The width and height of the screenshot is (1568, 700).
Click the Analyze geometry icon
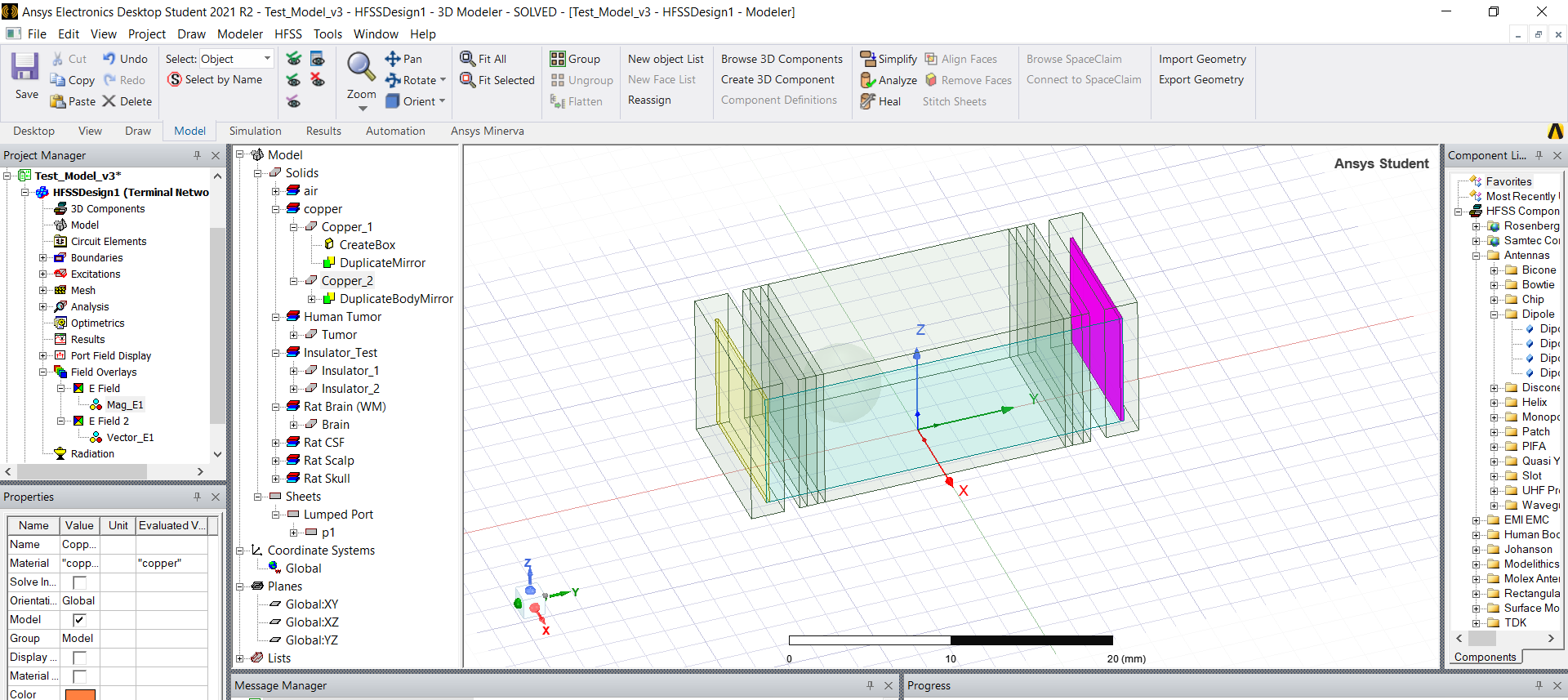(868, 80)
